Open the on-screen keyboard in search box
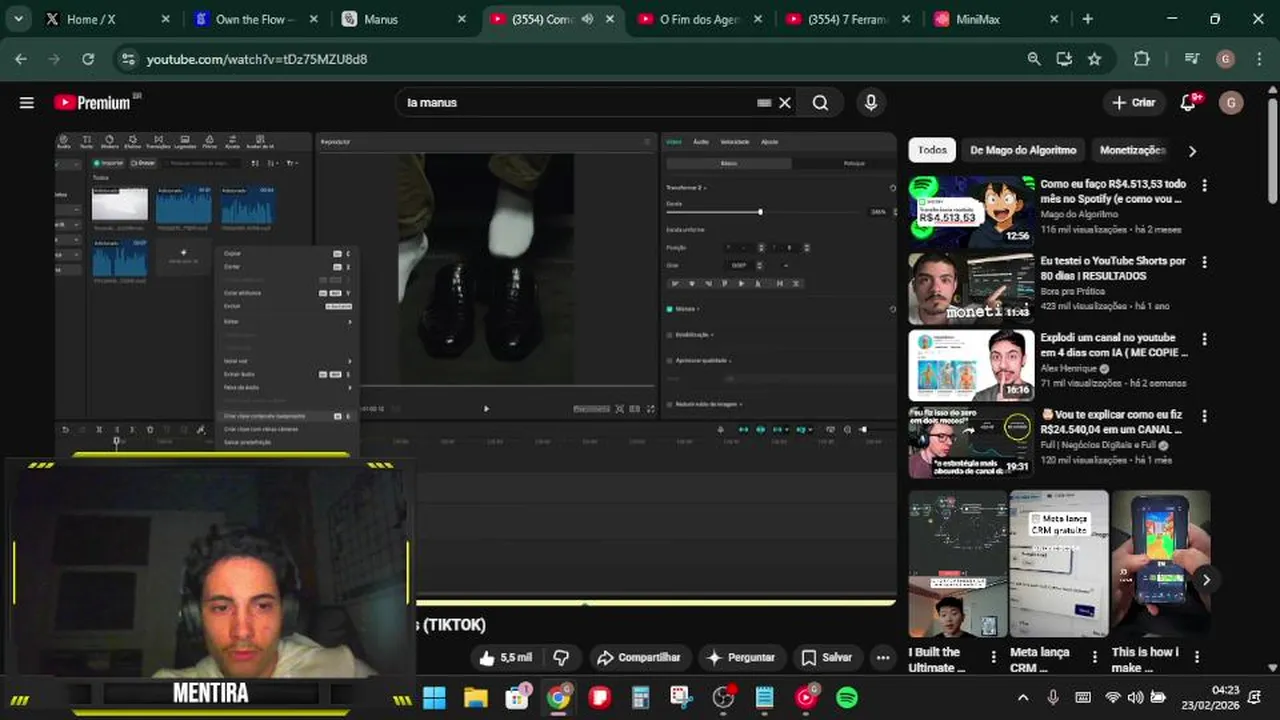Screen dimensions: 1280x720 tap(764, 102)
